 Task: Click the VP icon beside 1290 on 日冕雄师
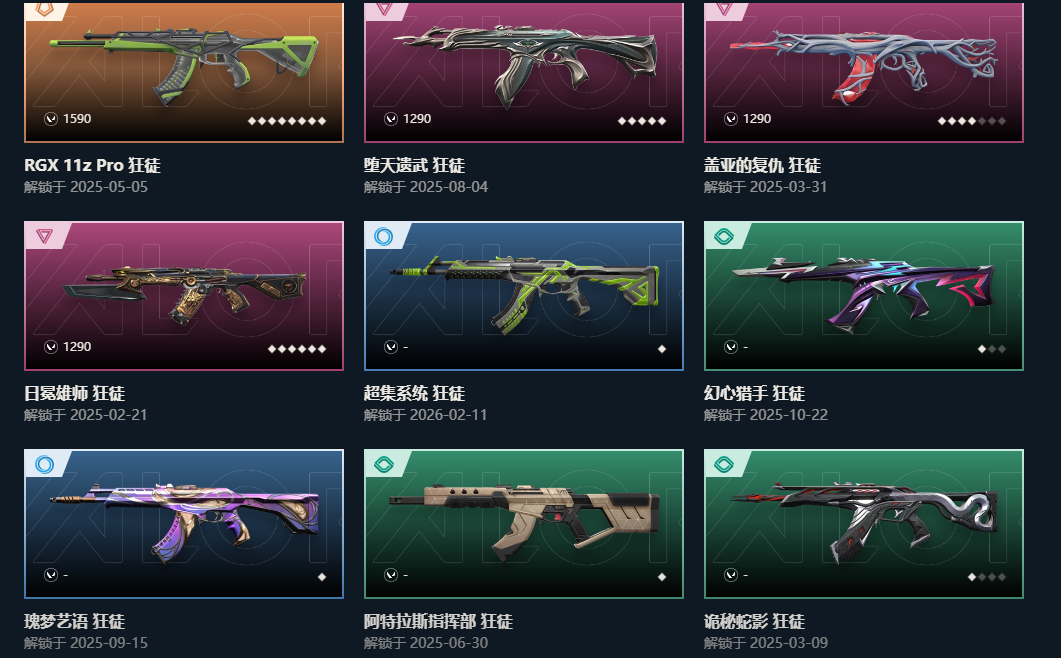pos(51,347)
